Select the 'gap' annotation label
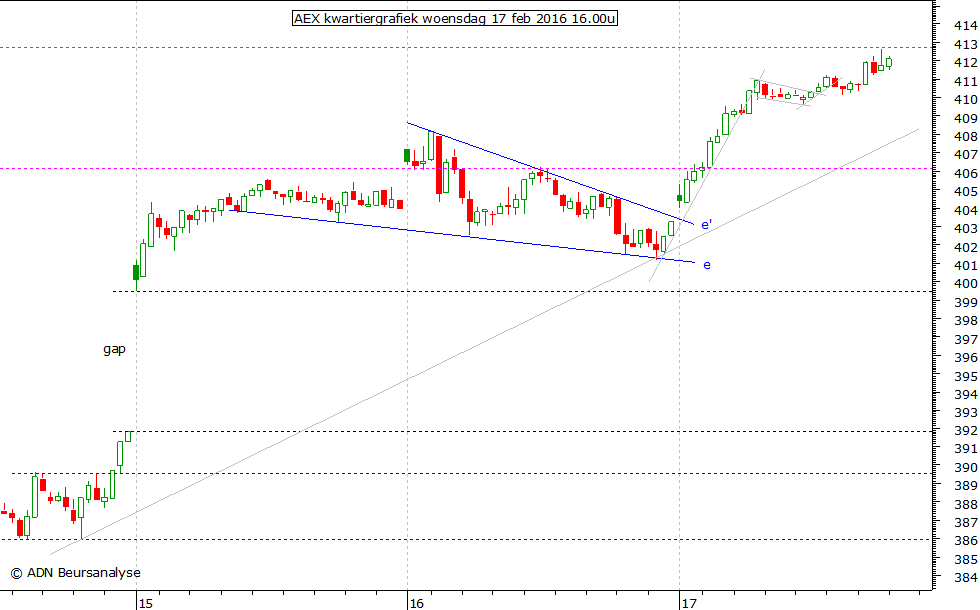980x610 pixels. [x=114, y=349]
